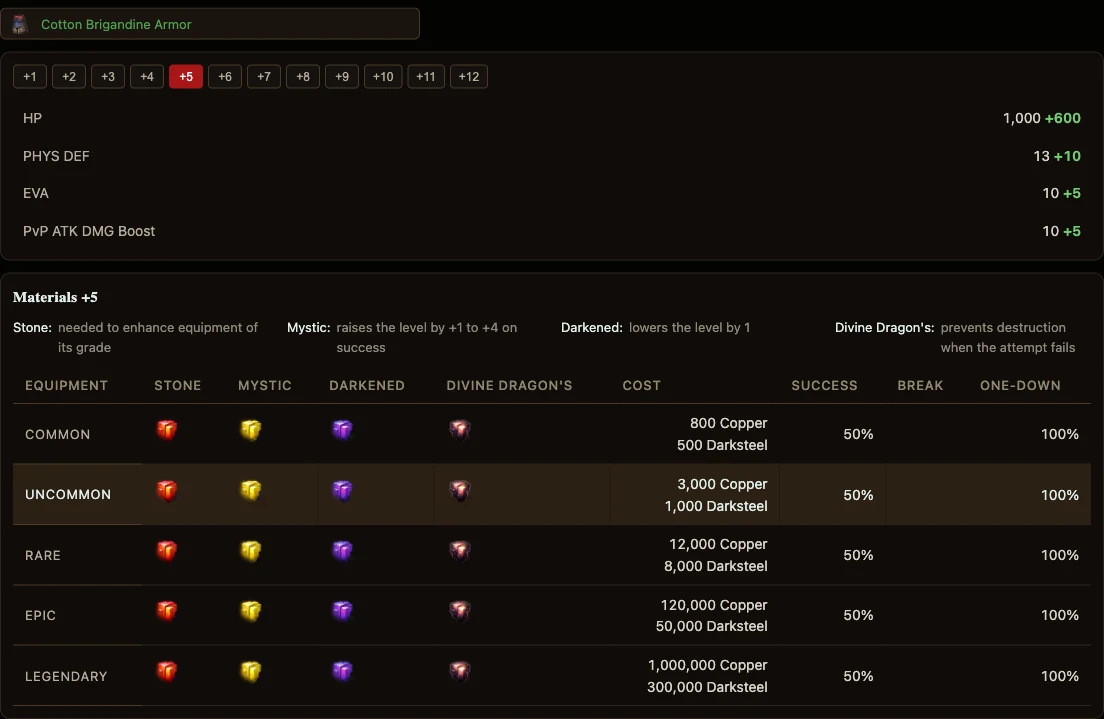The image size is (1104, 719).
Task: Click the 1,000,000 Copper cost in Legendary row
Action: 708,665
